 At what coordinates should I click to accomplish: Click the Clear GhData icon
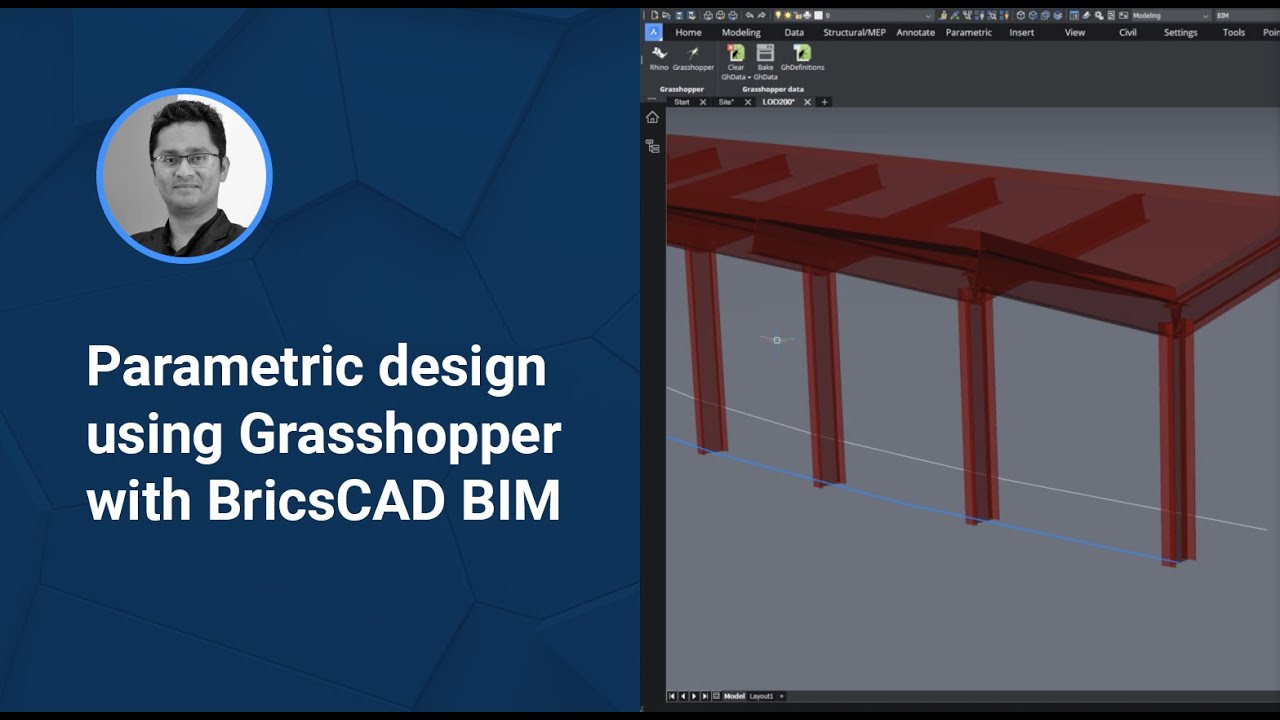point(736,52)
